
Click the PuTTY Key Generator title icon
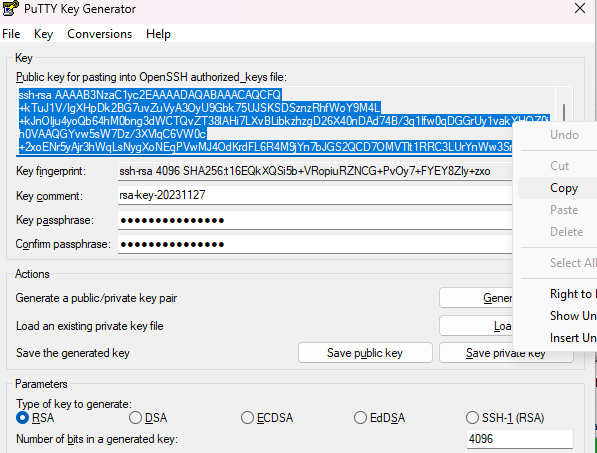(10, 8)
